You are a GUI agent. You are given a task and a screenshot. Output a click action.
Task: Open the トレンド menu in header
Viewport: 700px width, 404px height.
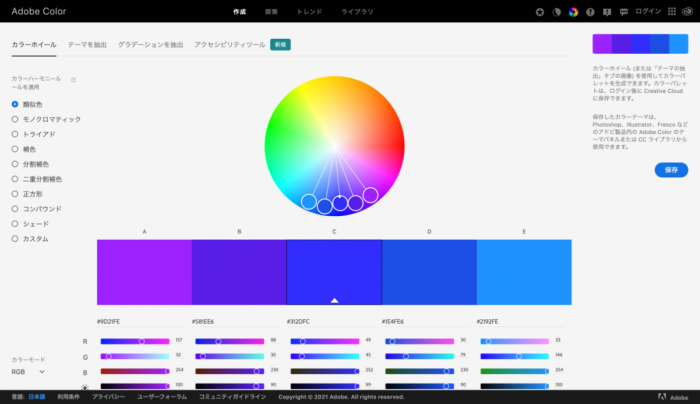point(310,12)
